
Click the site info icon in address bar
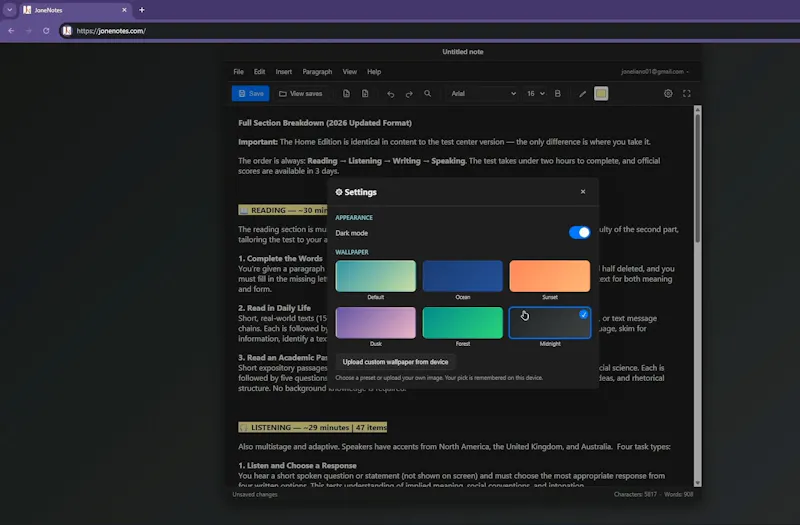tap(67, 31)
